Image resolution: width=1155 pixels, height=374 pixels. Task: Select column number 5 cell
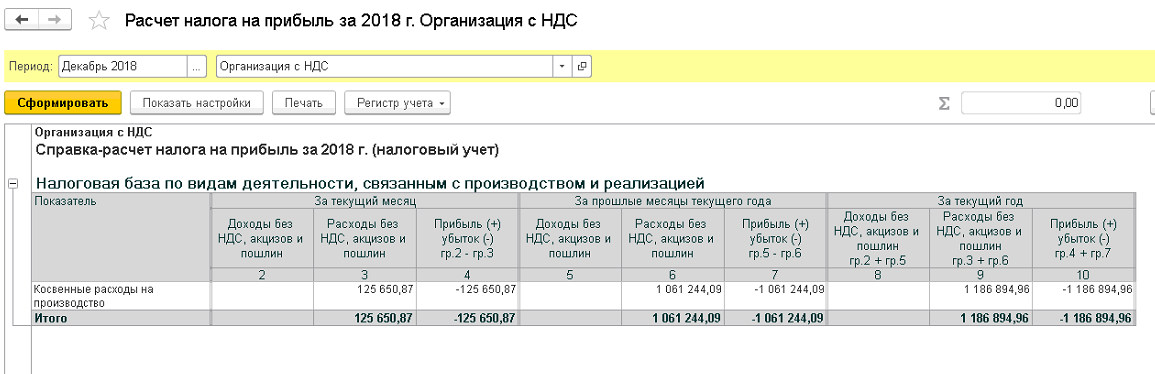click(x=571, y=275)
